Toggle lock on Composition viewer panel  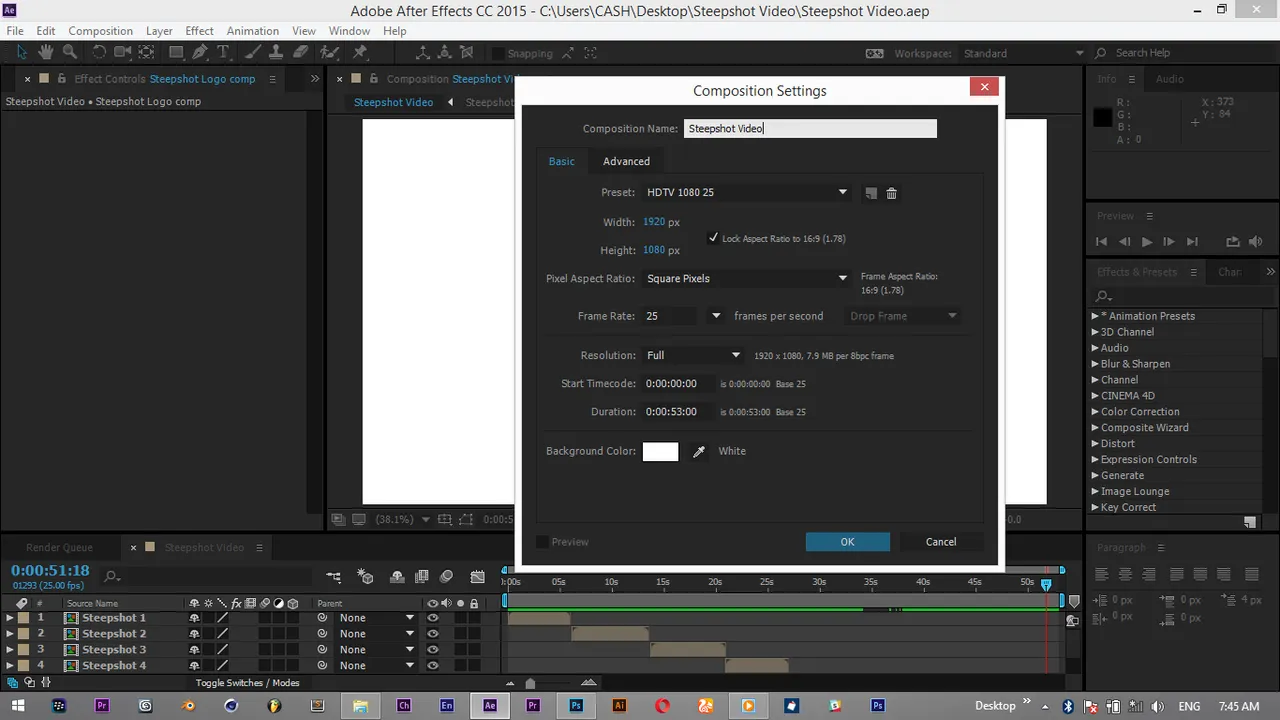(374, 79)
